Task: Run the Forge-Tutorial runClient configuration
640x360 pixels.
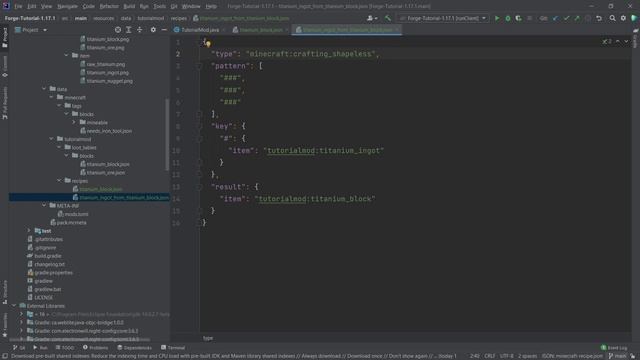Action: 497,18
